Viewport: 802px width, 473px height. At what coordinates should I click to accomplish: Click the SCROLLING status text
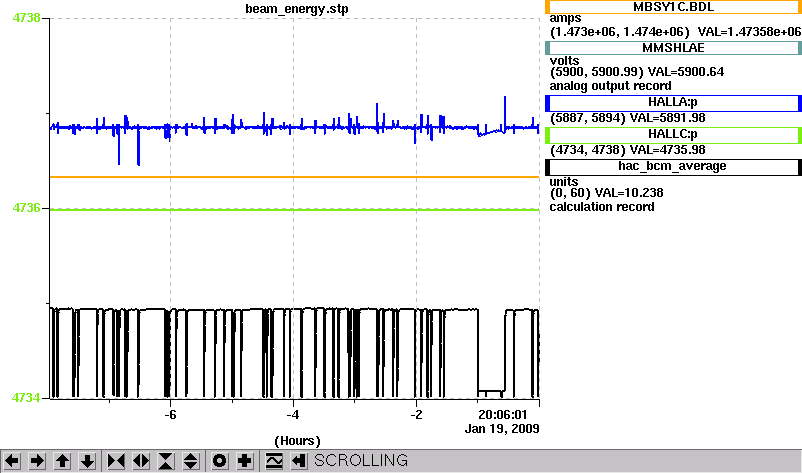361,461
